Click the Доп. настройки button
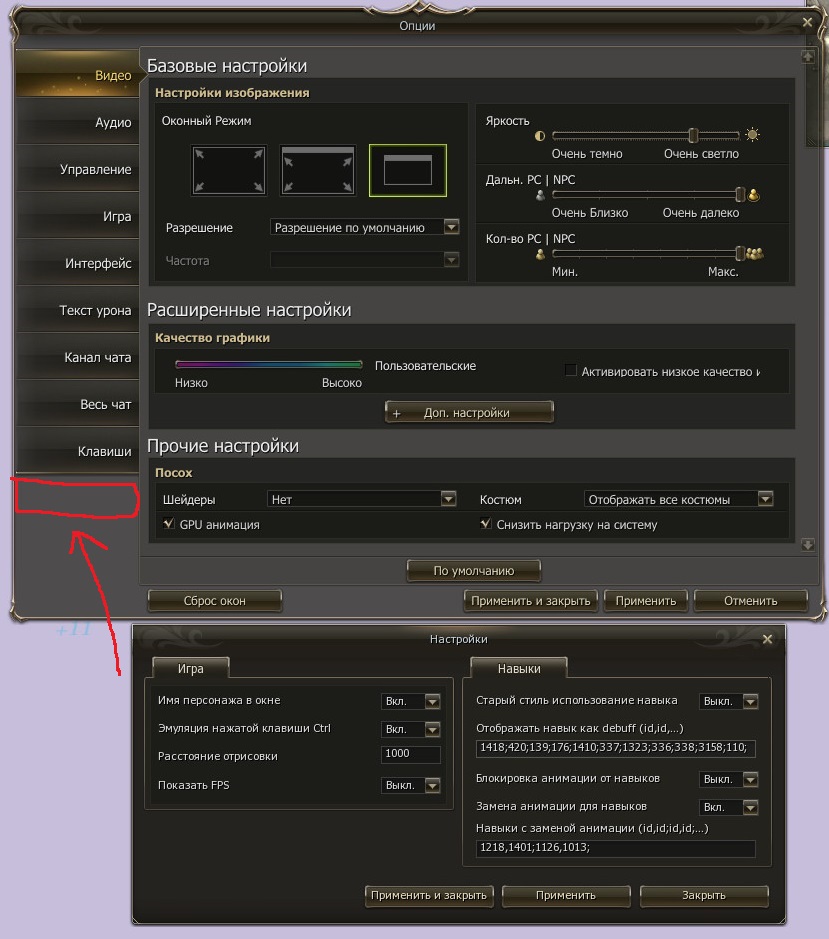Image resolution: width=829 pixels, height=939 pixels. click(x=469, y=412)
